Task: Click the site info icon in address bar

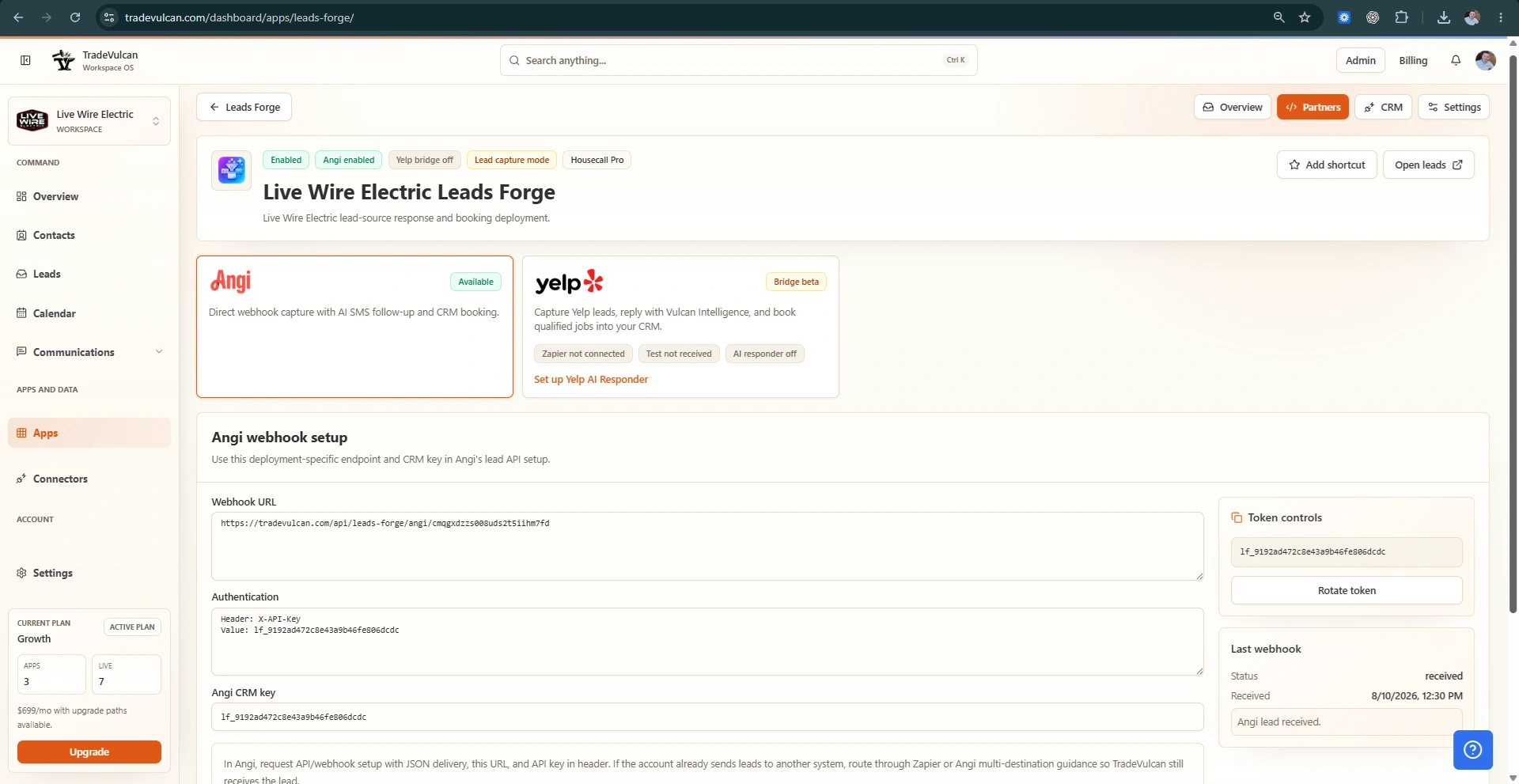Action: click(109, 17)
